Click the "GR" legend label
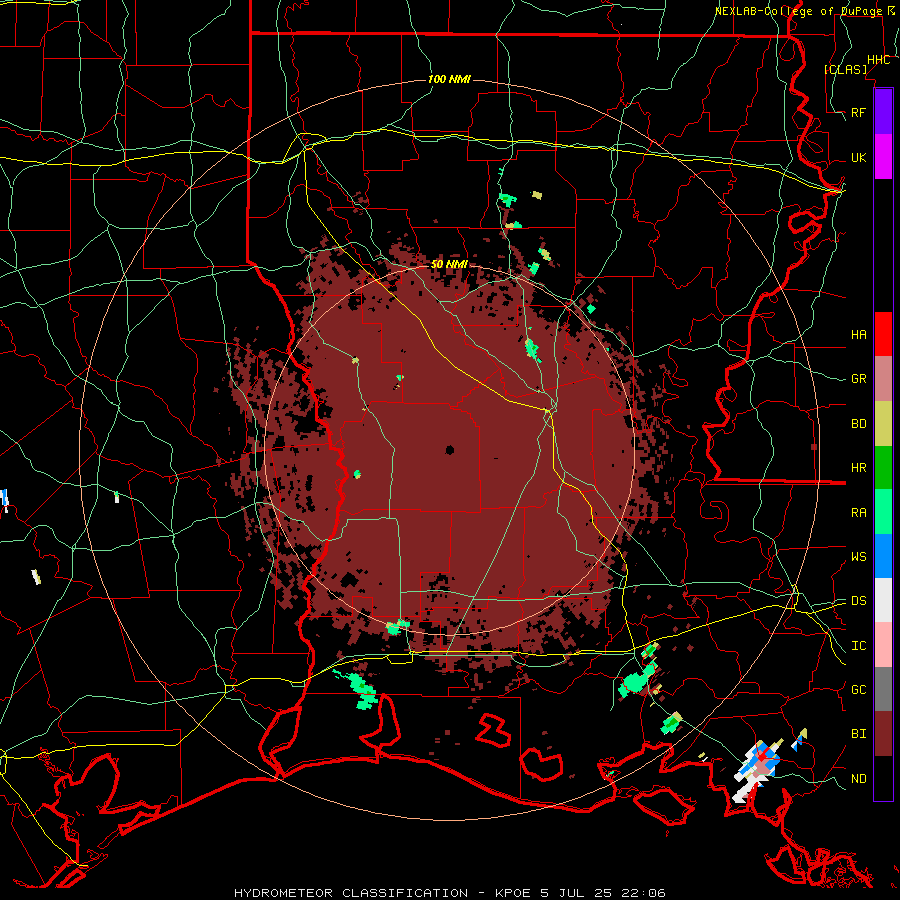900x900 pixels. [858, 379]
